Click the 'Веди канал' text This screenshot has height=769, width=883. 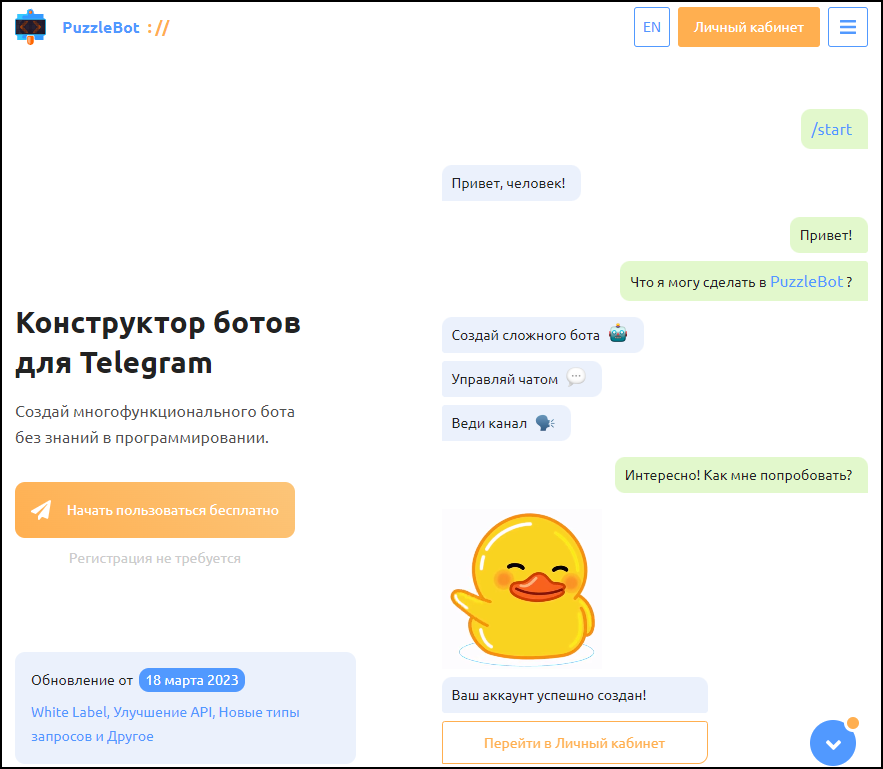[x=489, y=423]
